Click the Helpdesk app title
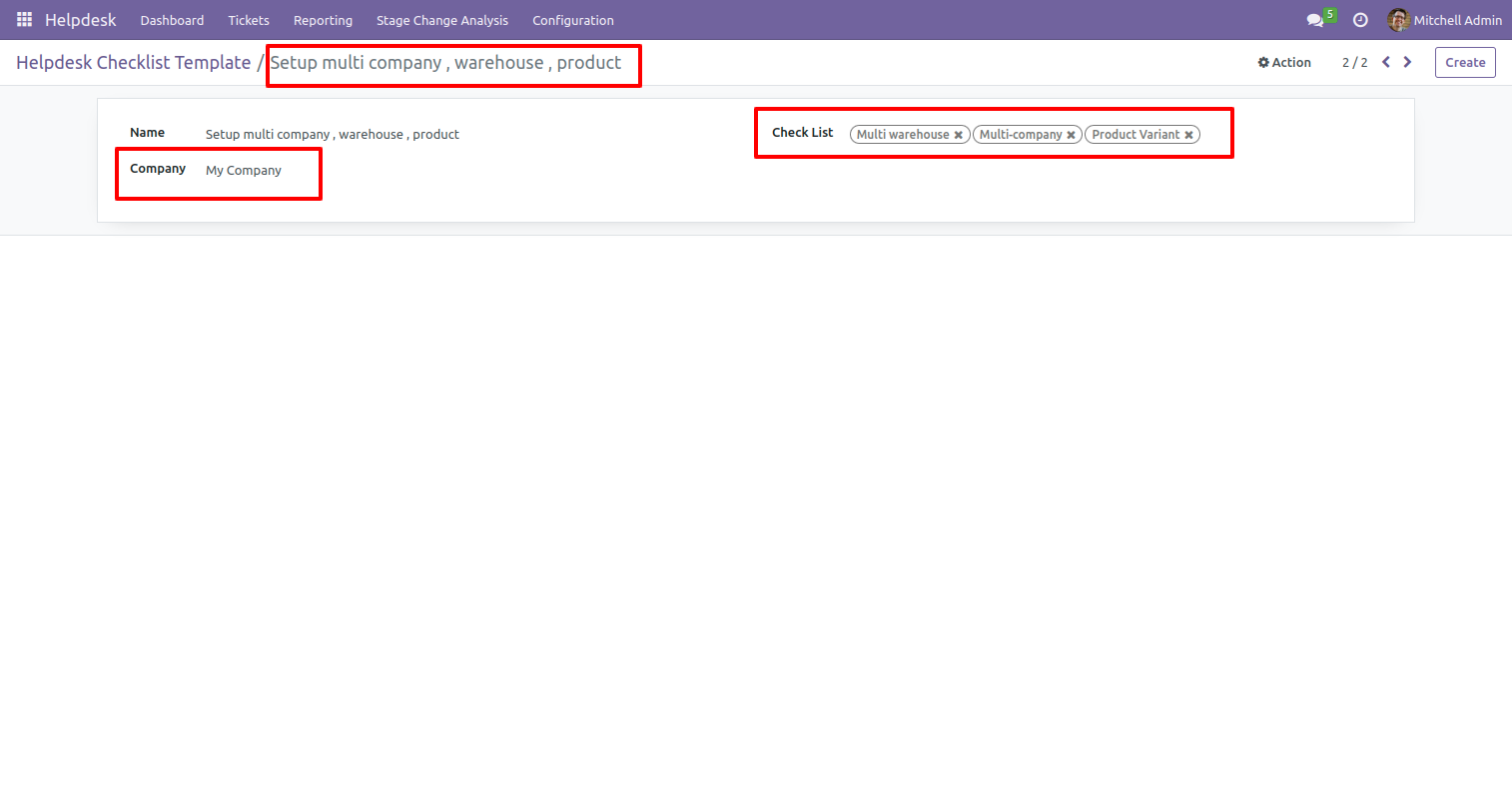The height and width of the screenshot is (799, 1512). point(81,20)
